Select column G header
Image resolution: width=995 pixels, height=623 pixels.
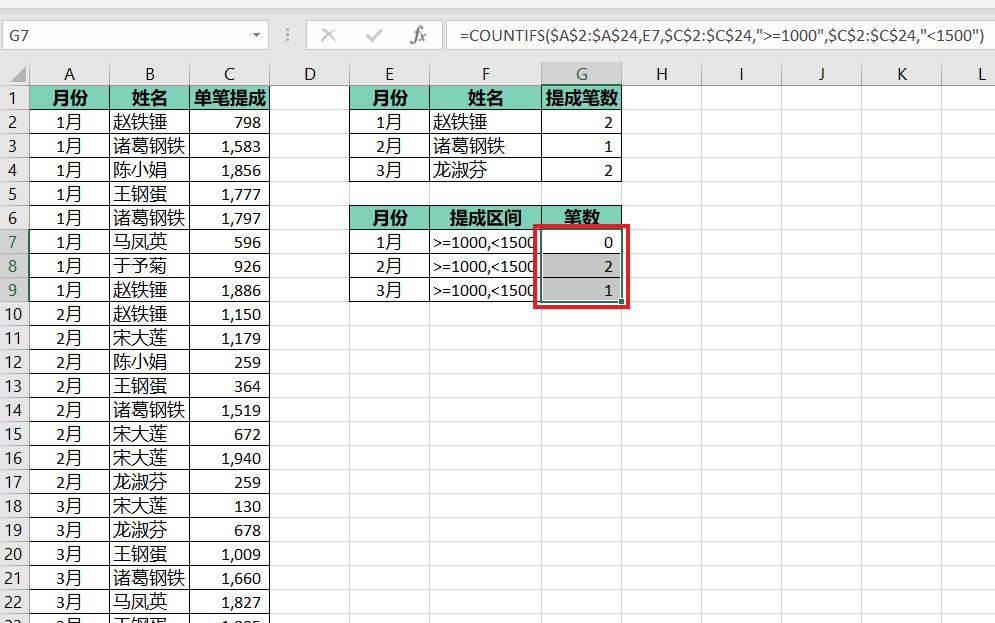click(582, 74)
